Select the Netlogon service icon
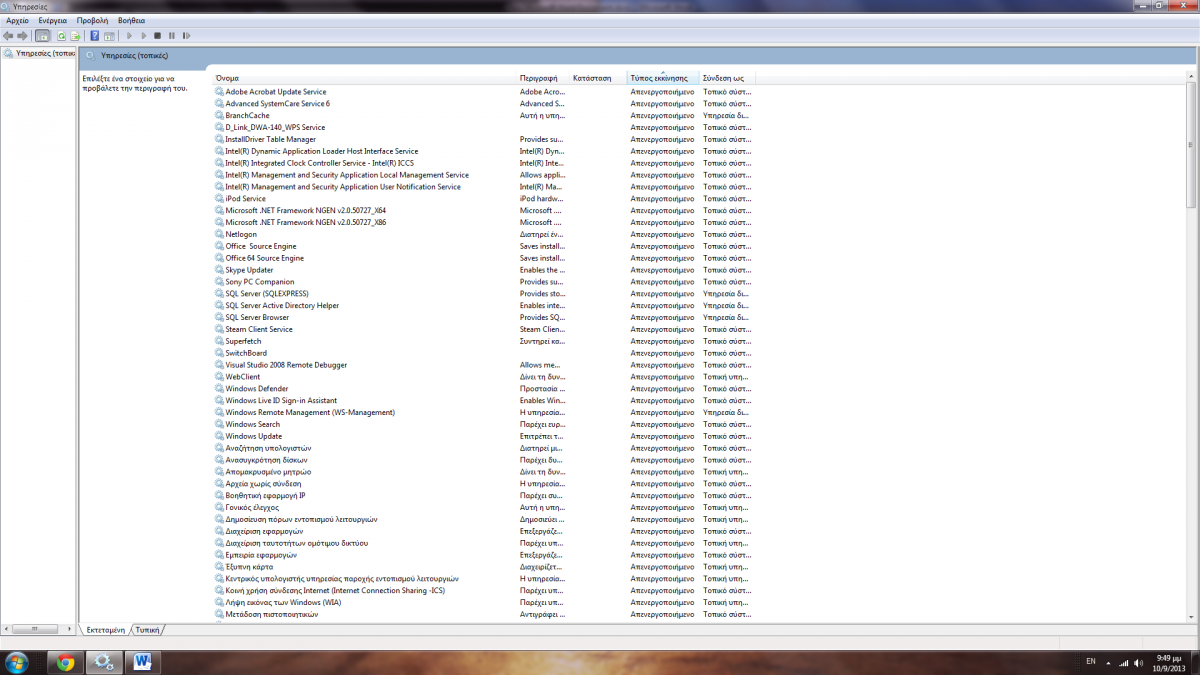The image size is (1200, 675). point(219,234)
